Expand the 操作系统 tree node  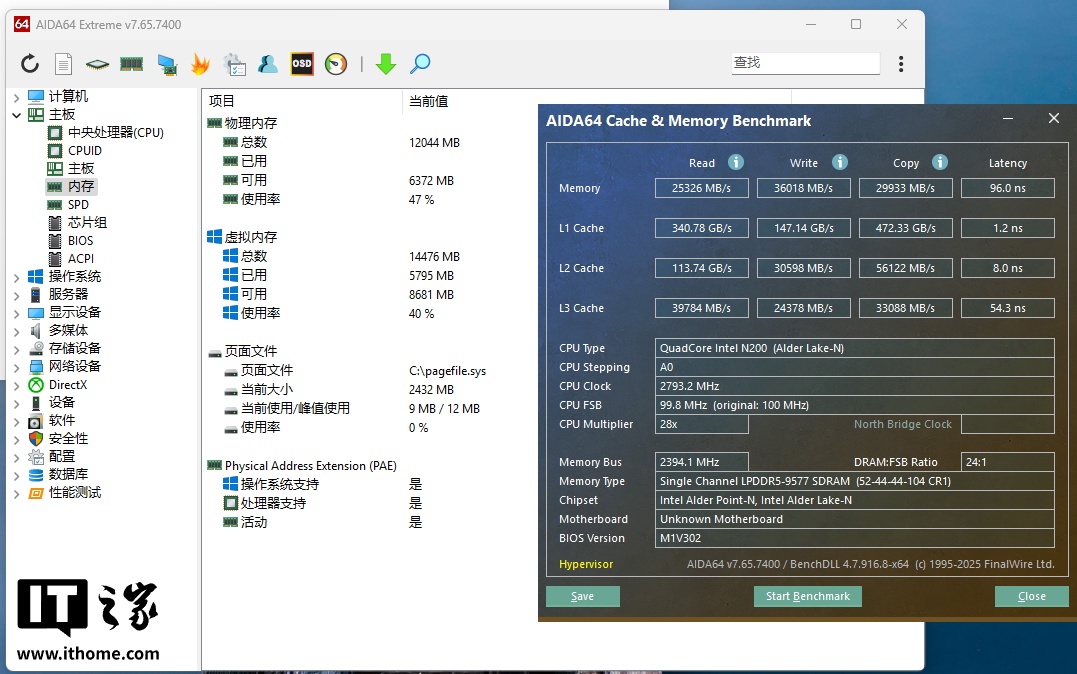point(16,277)
